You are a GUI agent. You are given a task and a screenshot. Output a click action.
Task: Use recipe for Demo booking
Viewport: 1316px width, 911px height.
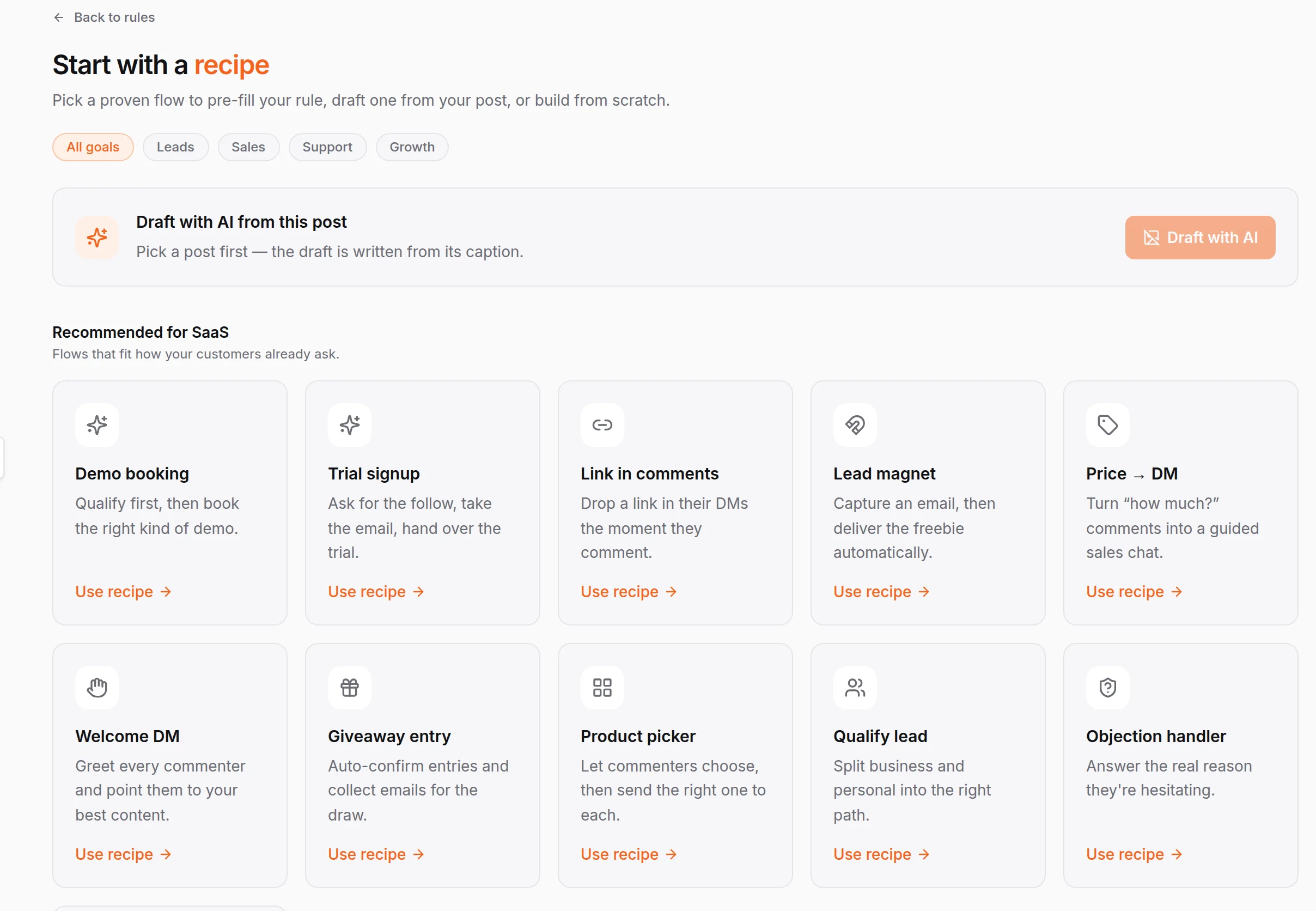click(x=123, y=591)
